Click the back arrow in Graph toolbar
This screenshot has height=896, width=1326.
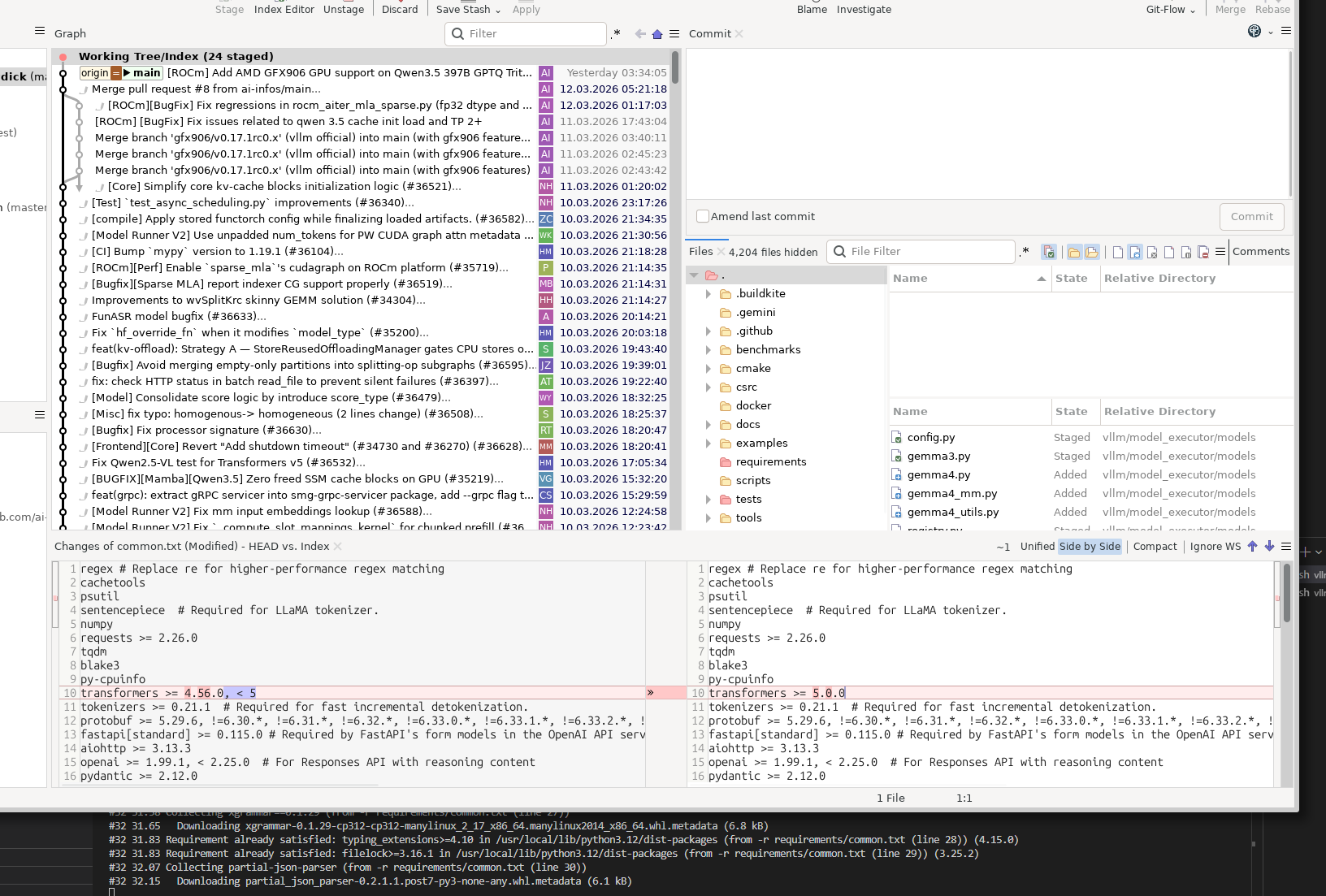[640, 34]
